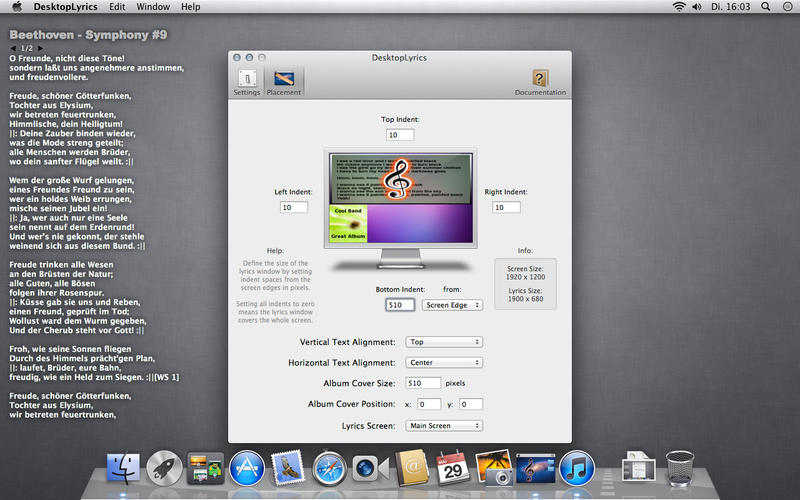Click lyric line 'Freude trinken alle Wesen'
Image resolution: width=800 pixels, height=500 pixels.
coord(61,264)
